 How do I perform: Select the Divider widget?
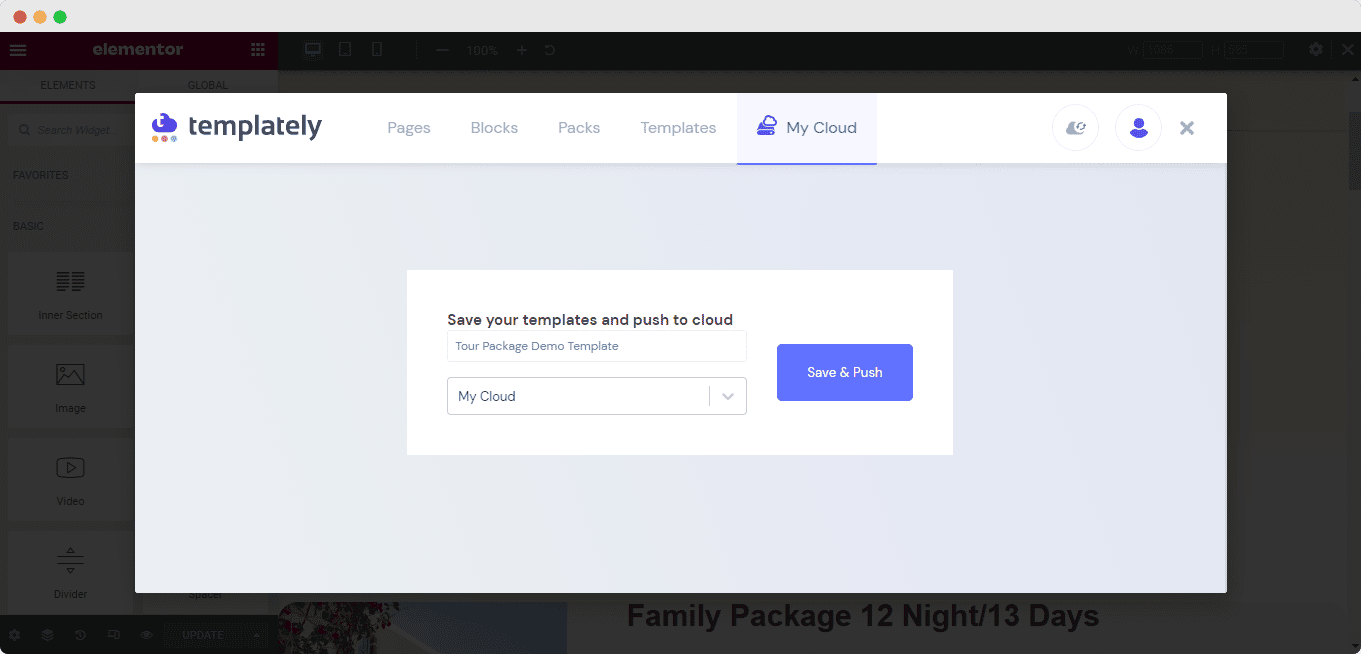point(70,573)
